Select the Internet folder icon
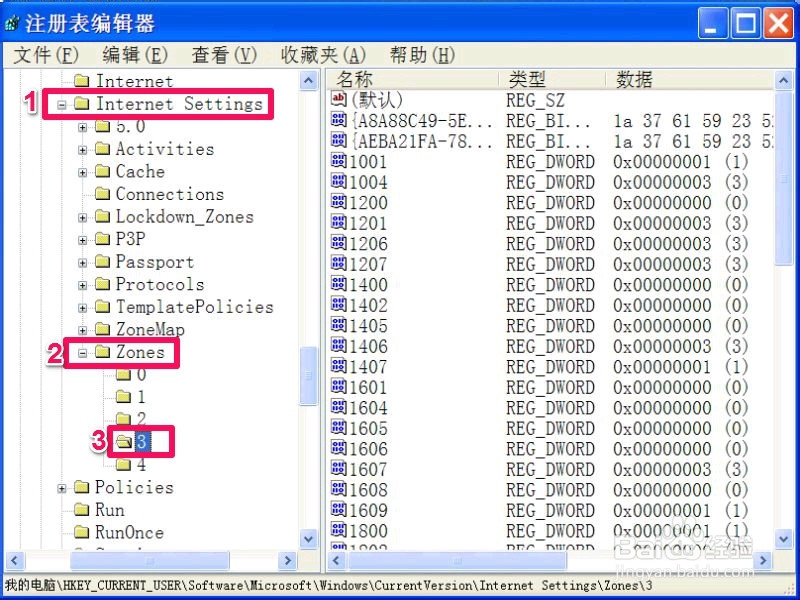This screenshot has width=800, height=600. 82,81
